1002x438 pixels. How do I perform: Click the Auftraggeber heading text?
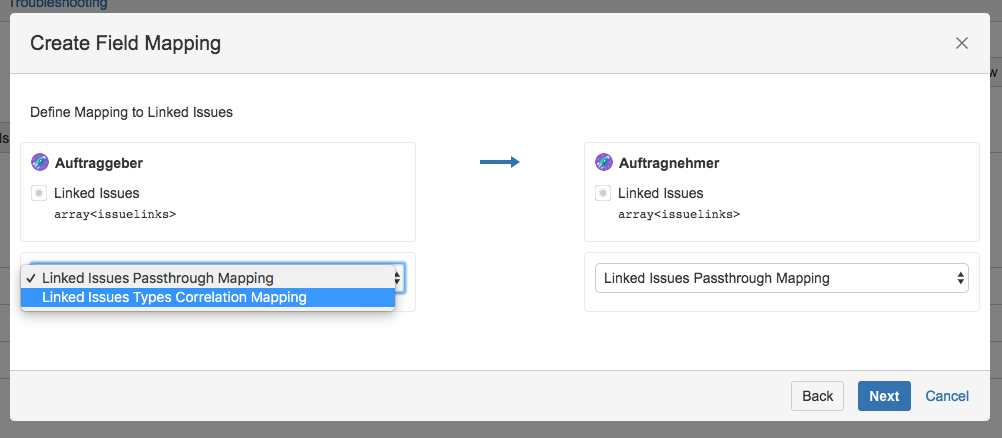pos(98,162)
